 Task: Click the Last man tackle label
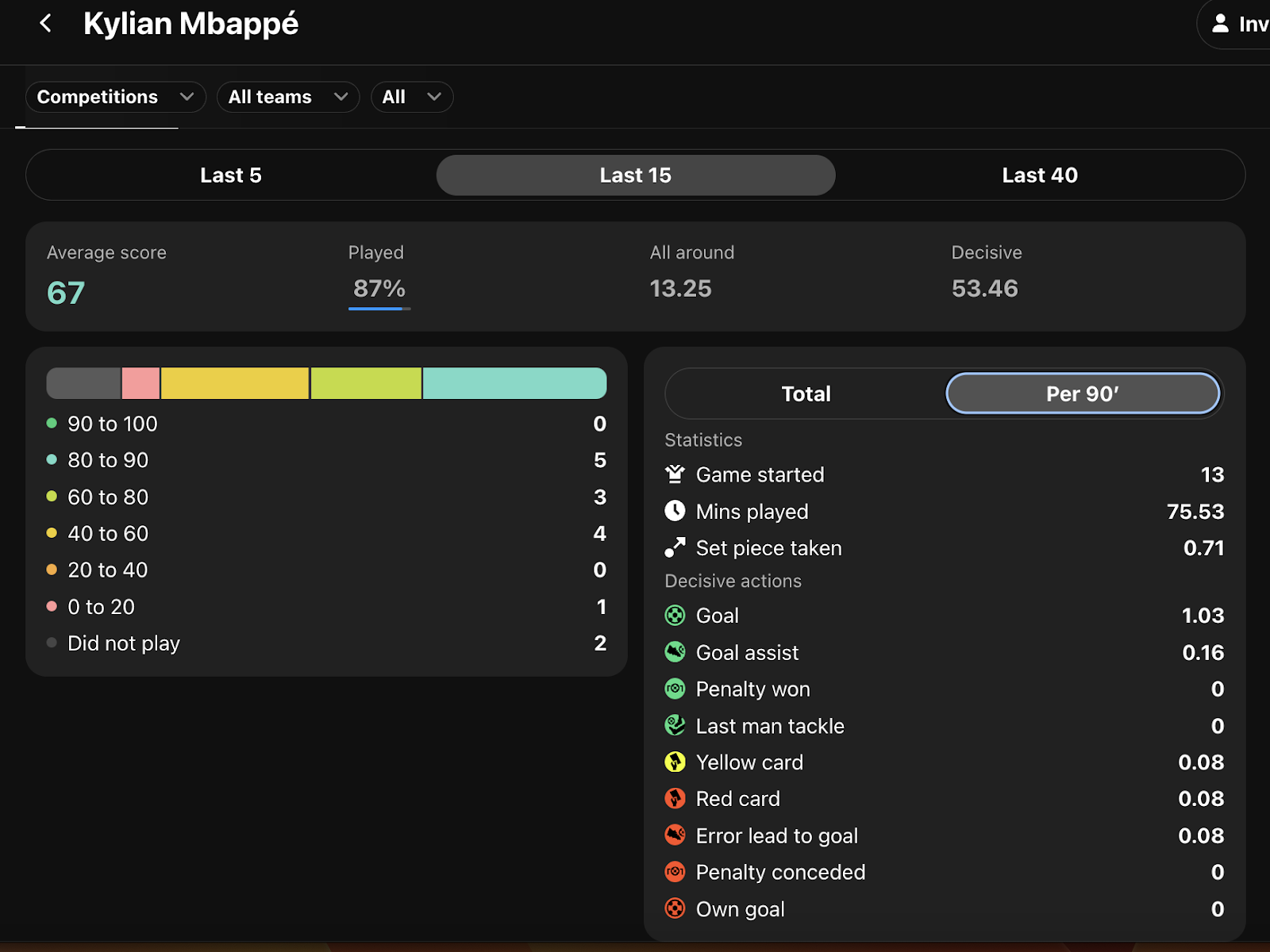(x=770, y=725)
